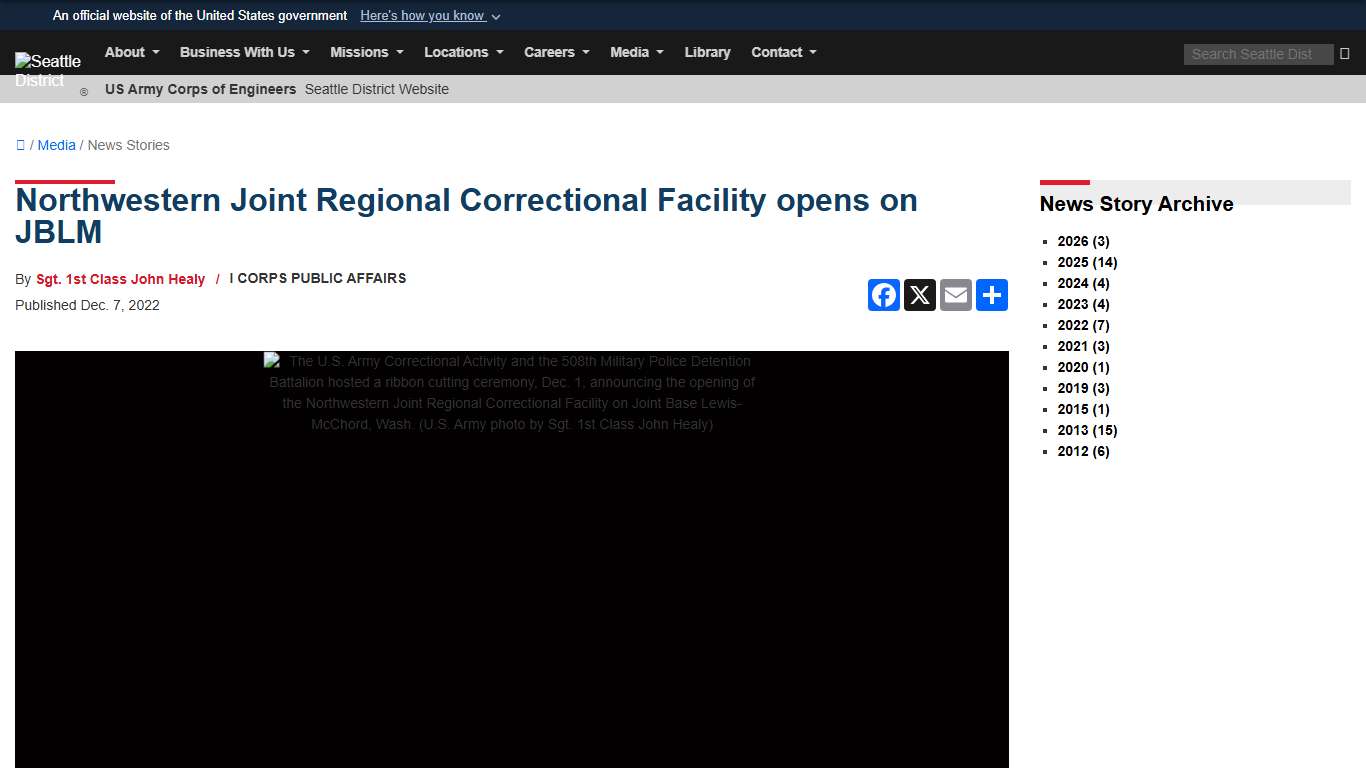Select the Library menu item
Image resolution: width=1366 pixels, height=768 pixels.
[708, 52]
